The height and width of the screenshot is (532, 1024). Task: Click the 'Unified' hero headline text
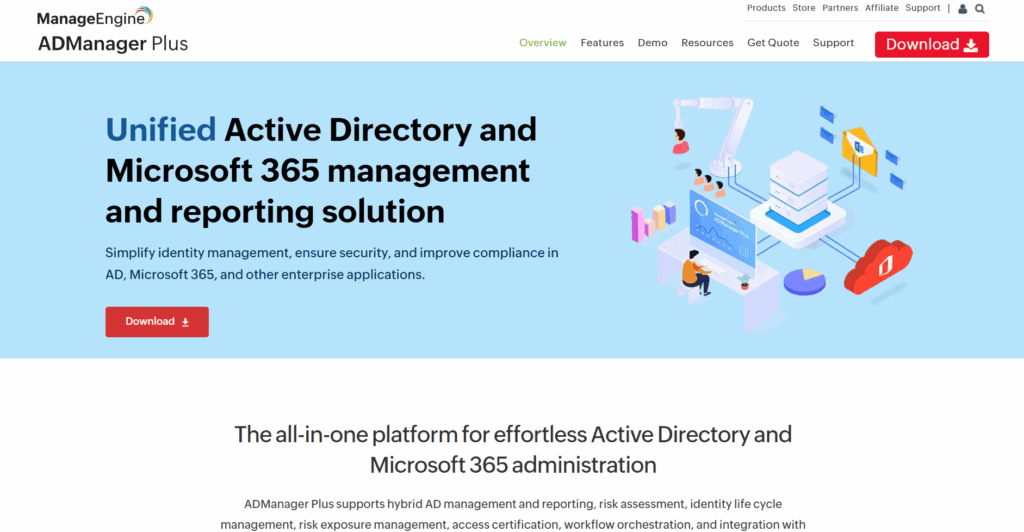point(161,129)
